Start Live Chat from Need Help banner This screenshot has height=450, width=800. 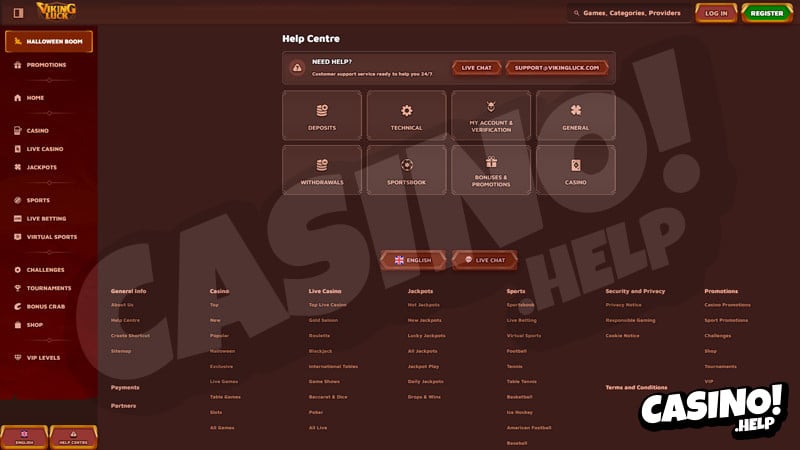coord(477,68)
